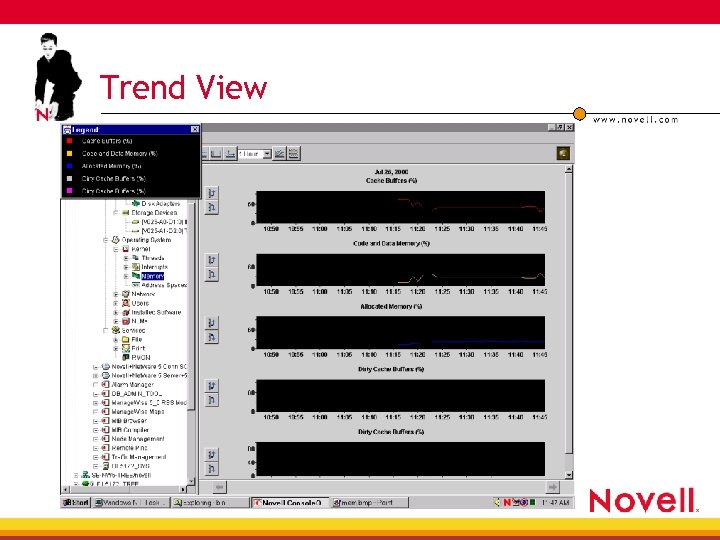Select Disk Adapters in the tree

tap(161, 203)
